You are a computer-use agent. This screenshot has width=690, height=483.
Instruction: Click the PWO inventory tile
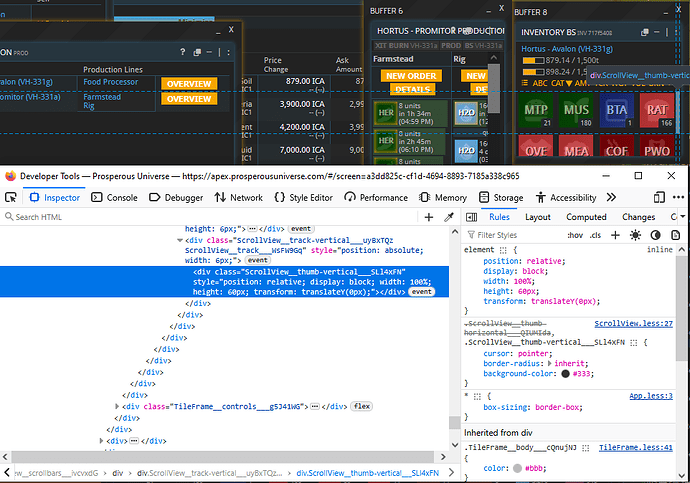click(657, 146)
